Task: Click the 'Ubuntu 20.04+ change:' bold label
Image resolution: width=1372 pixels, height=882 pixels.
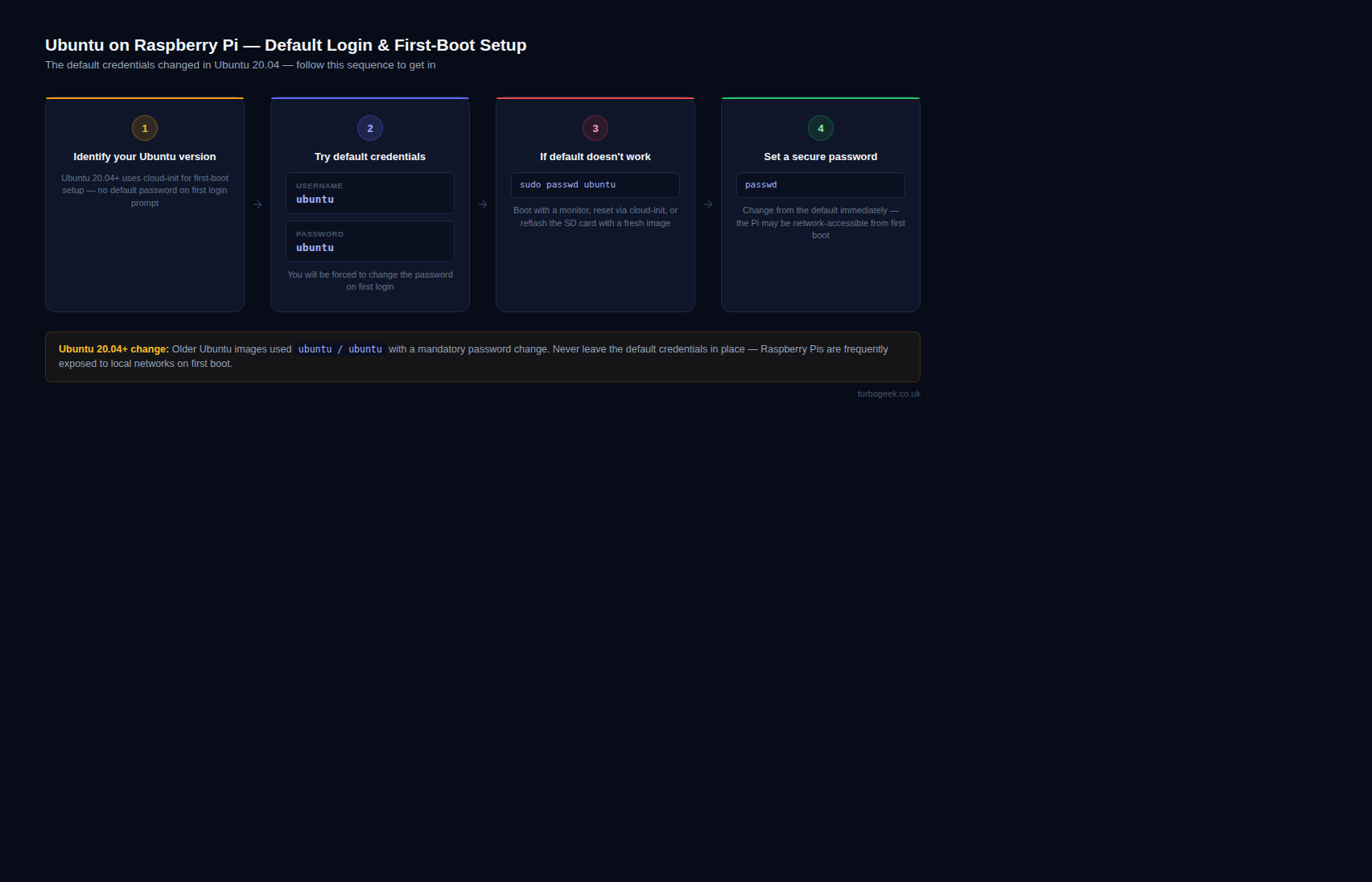Action: click(113, 349)
